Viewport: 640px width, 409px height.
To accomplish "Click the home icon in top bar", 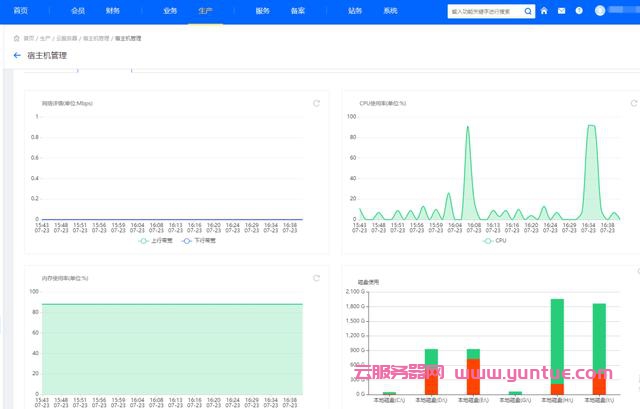I will pyautogui.click(x=544, y=11).
